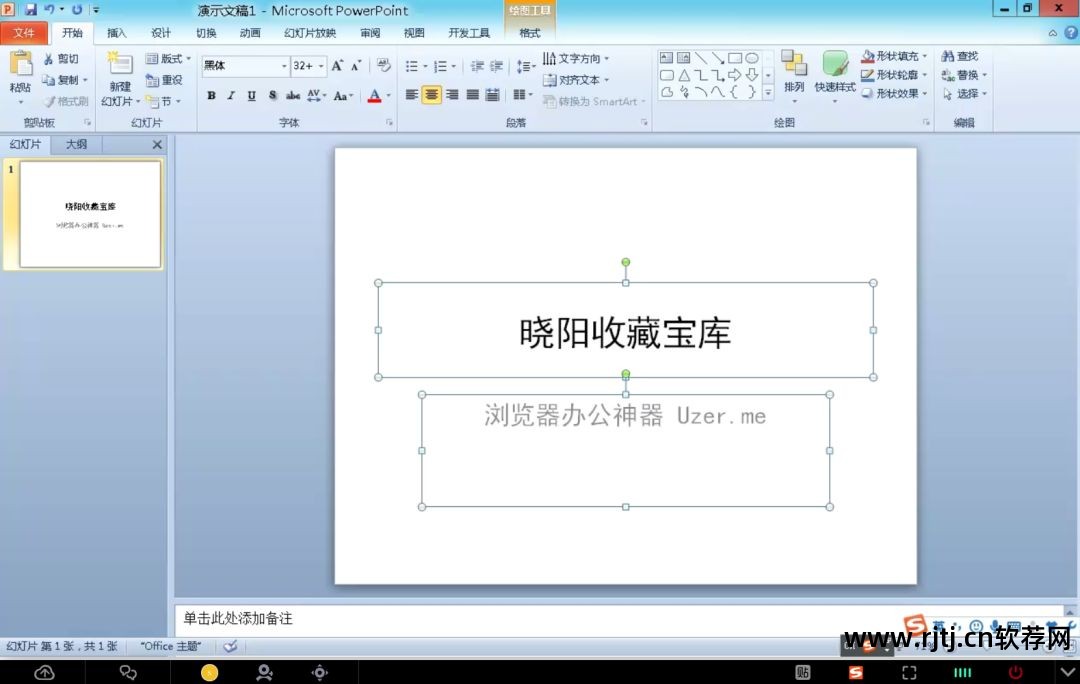Screen dimensions: 1080x684
Task: Apply bold formatting to the title text
Action: [x=211, y=96]
